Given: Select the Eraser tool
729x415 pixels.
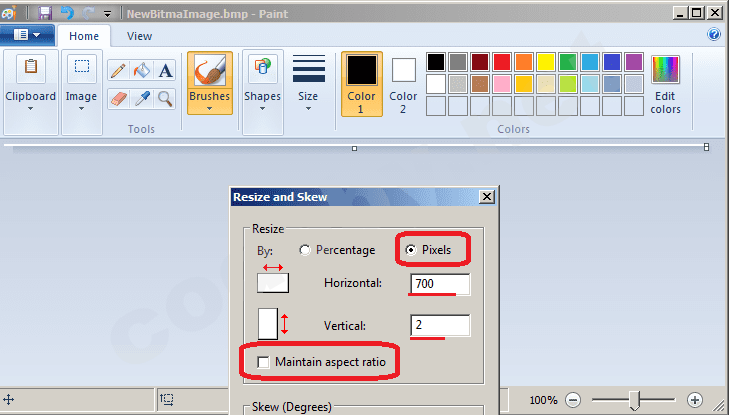Looking at the screenshot, I should (119, 99).
